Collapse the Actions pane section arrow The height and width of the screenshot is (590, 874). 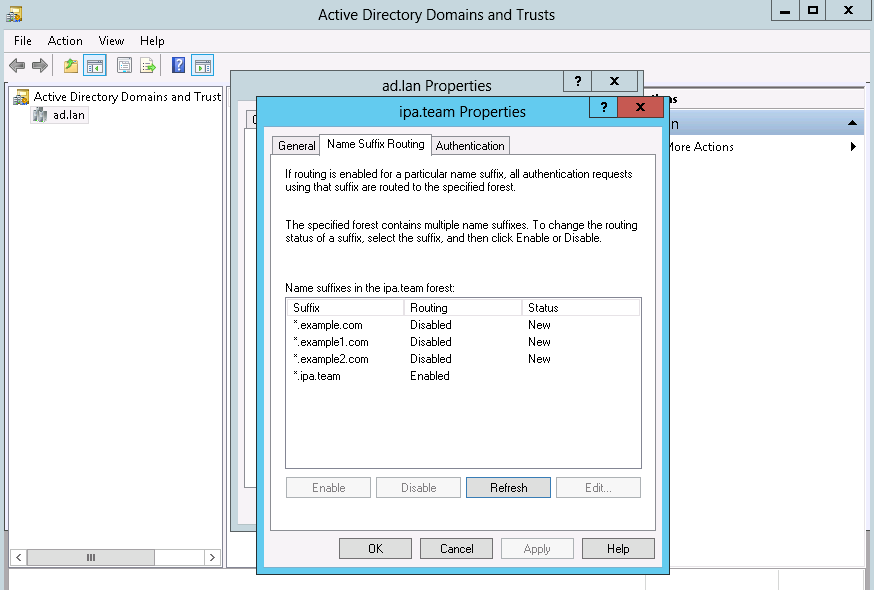pyautogui.click(x=852, y=123)
